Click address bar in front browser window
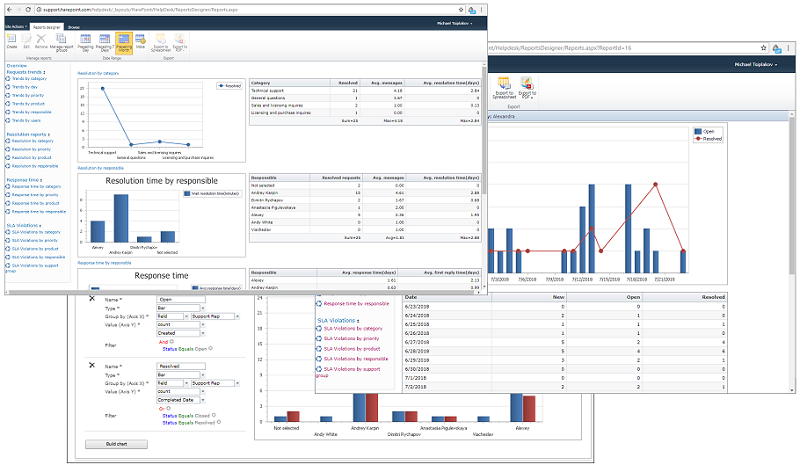Image resolution: width=800 pixels, height=472 pixels. tap(245, 10)
